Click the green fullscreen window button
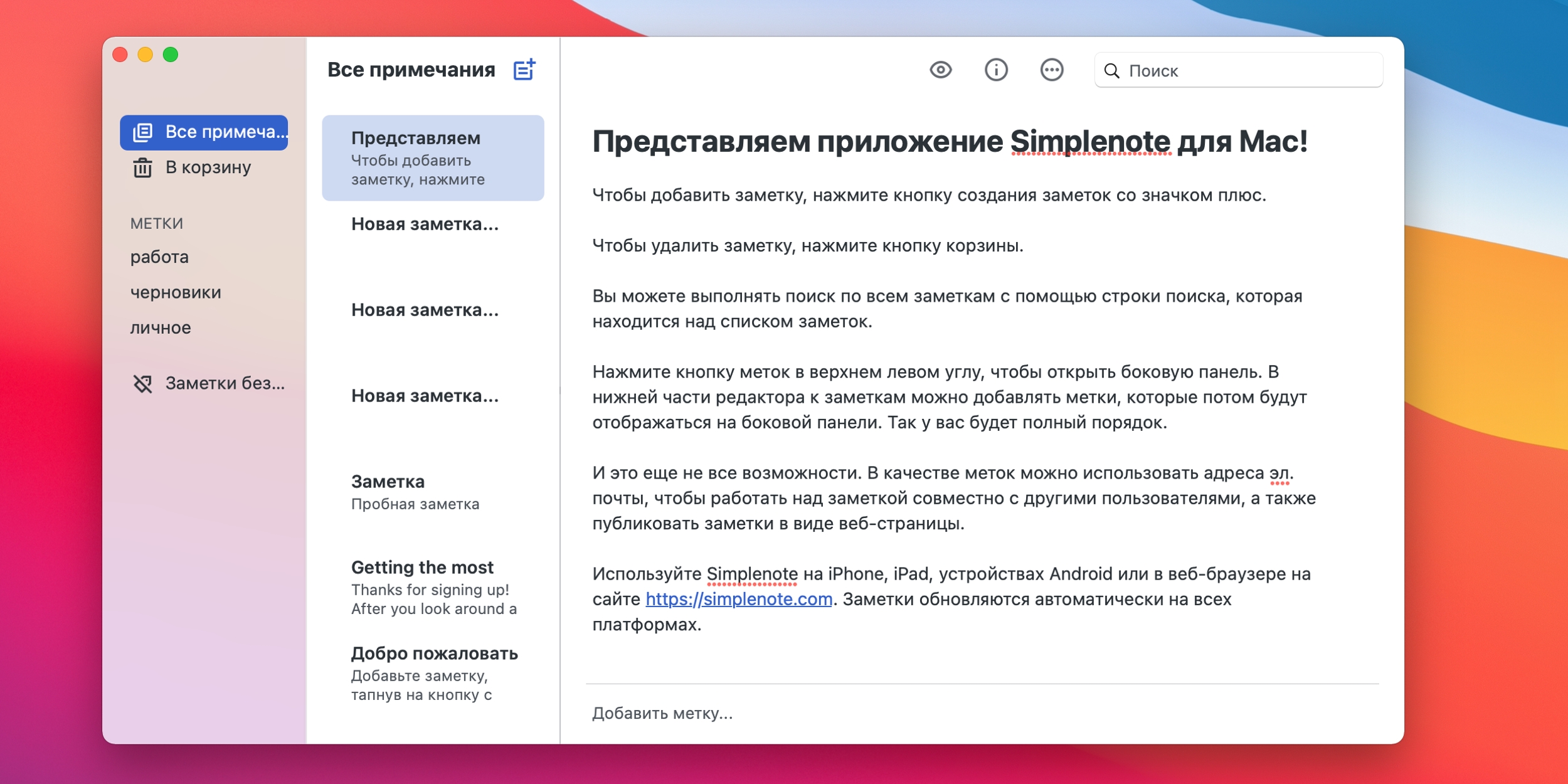This screenshot has width=1568, height=784. coord(171,55)
